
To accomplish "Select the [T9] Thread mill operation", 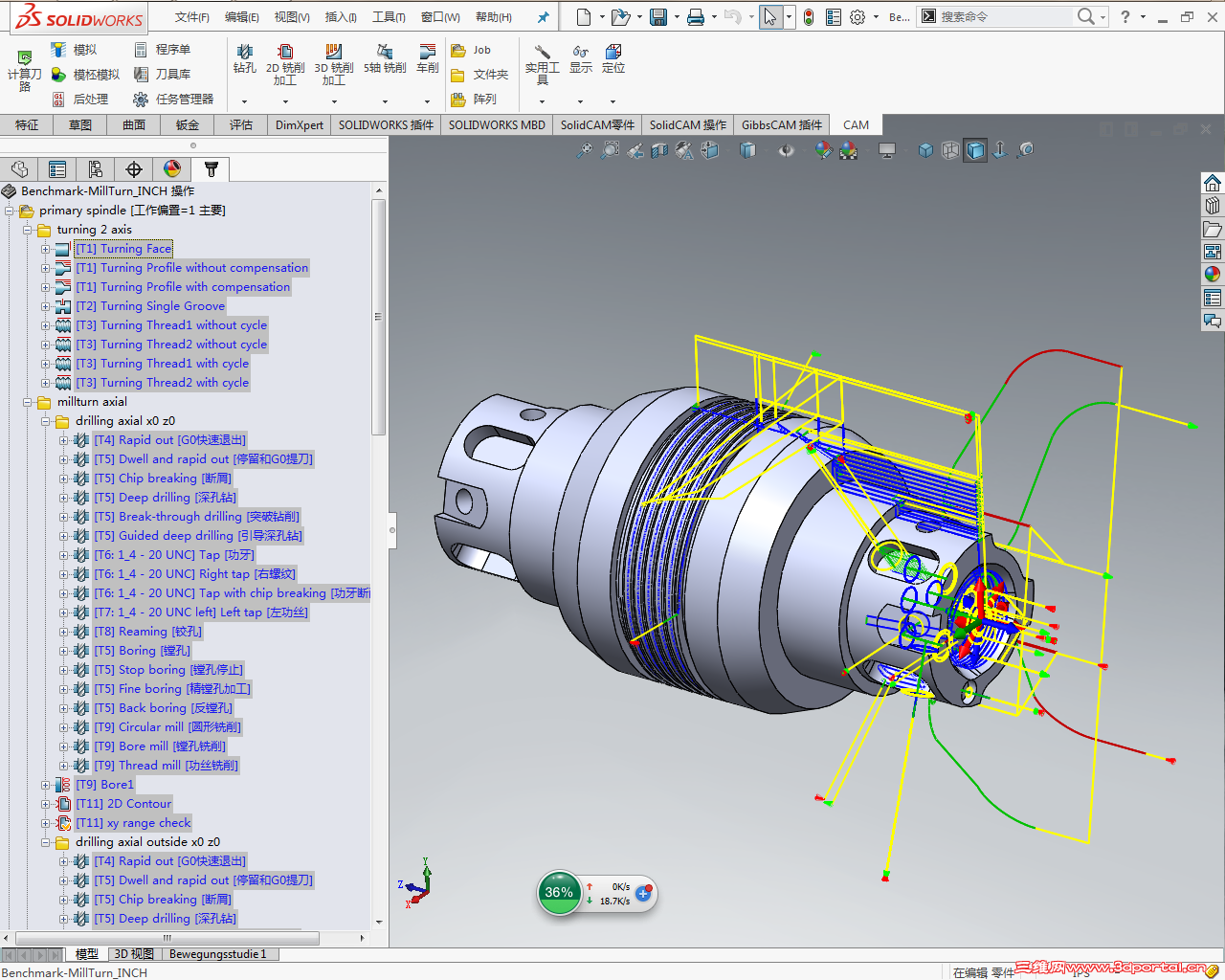I will tap(167, 766).
